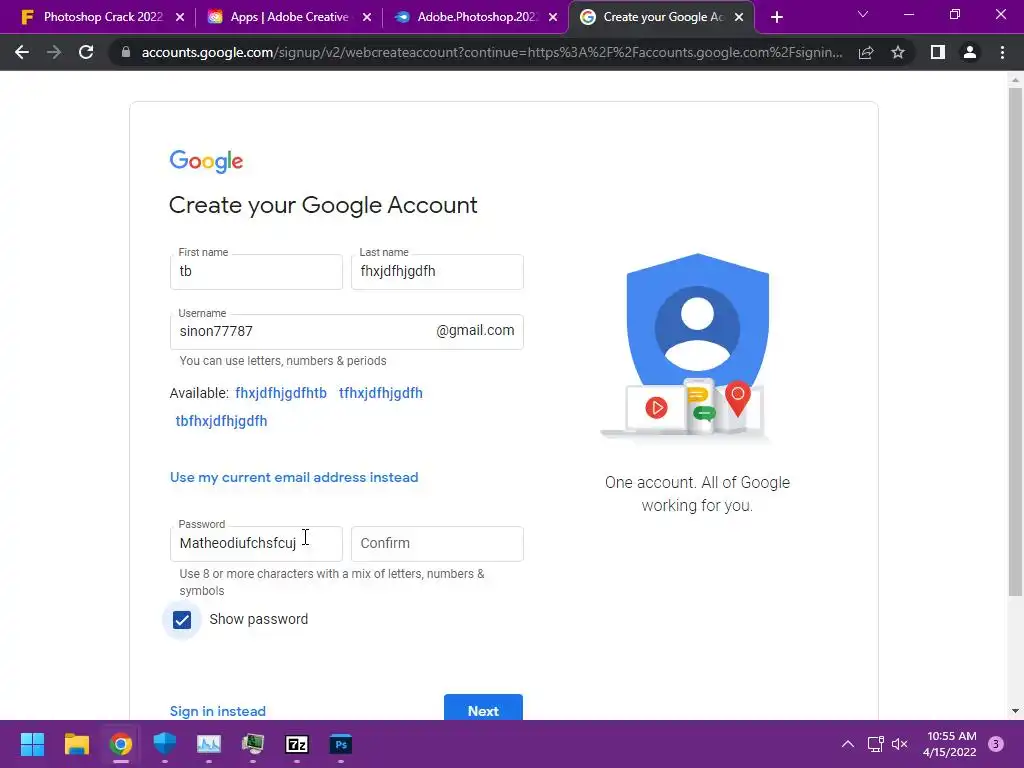
Task: Open Windows Security shield in taskbar
Action: [165, 744]
